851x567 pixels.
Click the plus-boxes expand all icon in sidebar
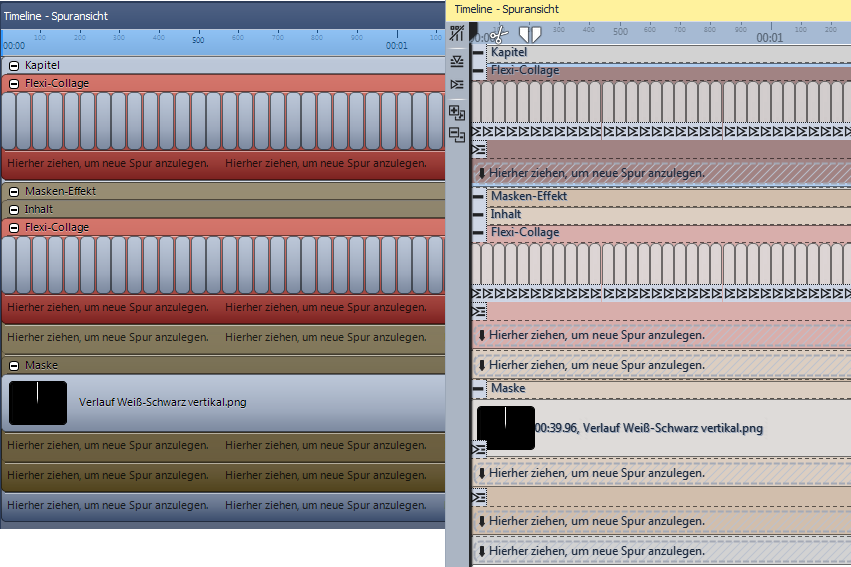457,112
